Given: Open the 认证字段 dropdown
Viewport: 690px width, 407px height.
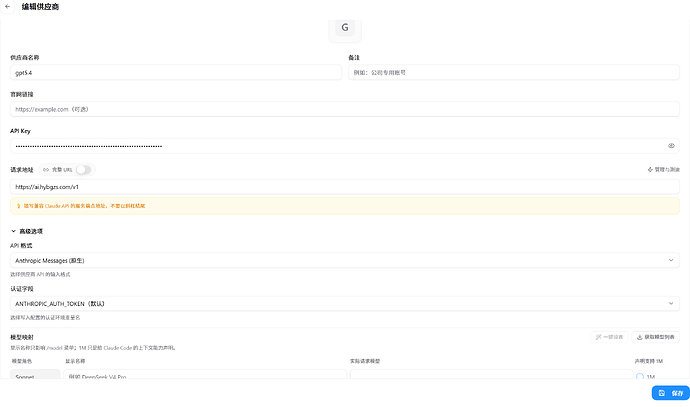Looking at the screenshot, I should 345,303.
